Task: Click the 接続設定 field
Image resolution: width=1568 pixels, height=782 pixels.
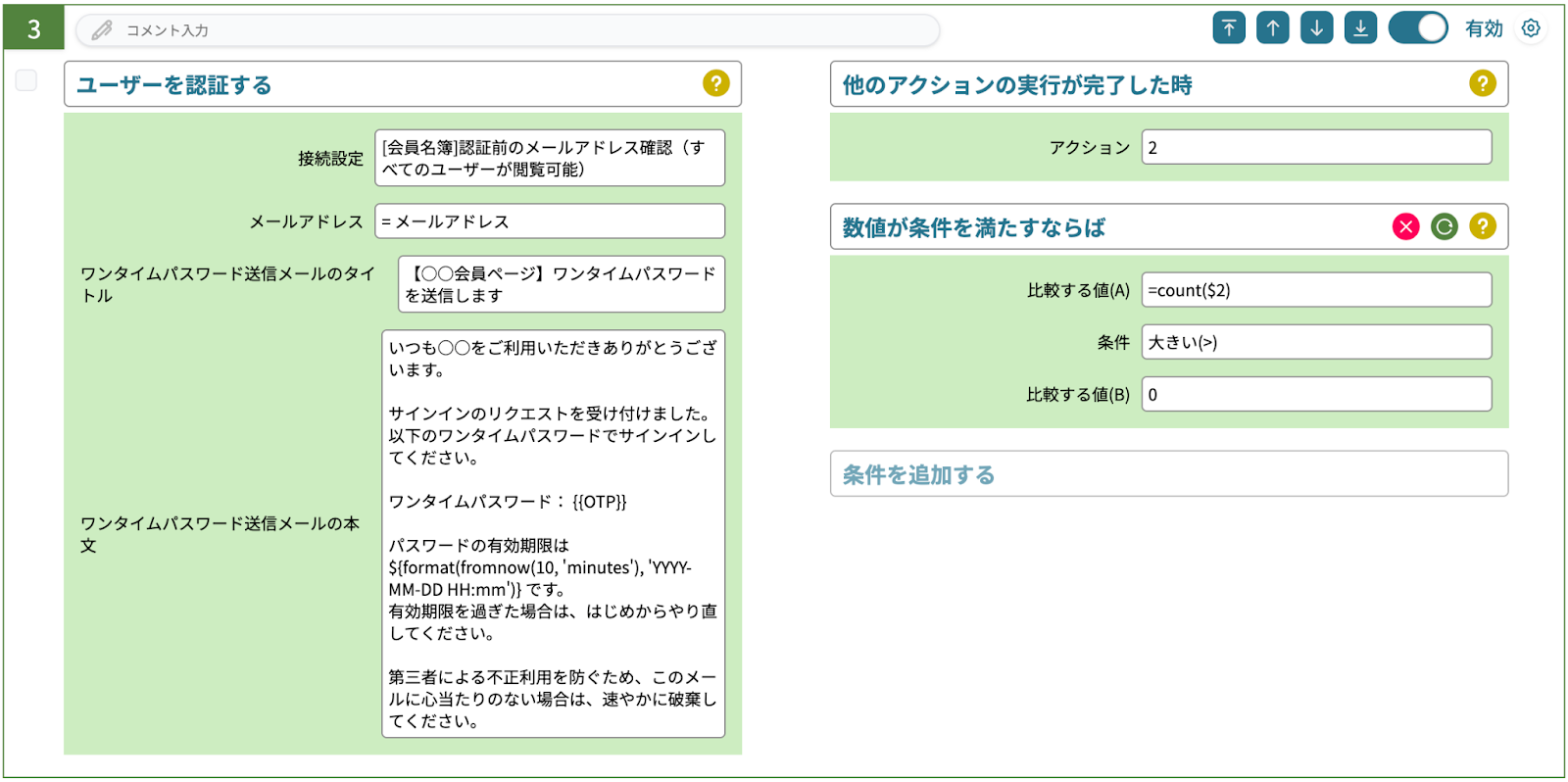Action: click(x=550, y=158)
